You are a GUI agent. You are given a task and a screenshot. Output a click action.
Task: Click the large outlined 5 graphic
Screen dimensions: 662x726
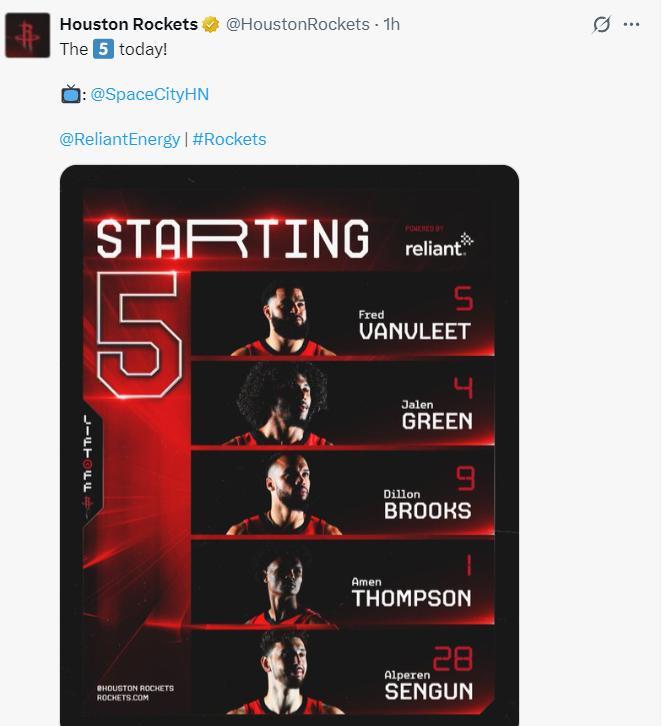pyautogui.click(x=139, y=335)
